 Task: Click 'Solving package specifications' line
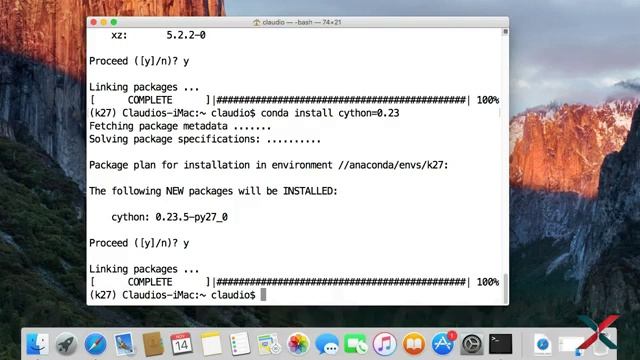(x=205, y=139)
